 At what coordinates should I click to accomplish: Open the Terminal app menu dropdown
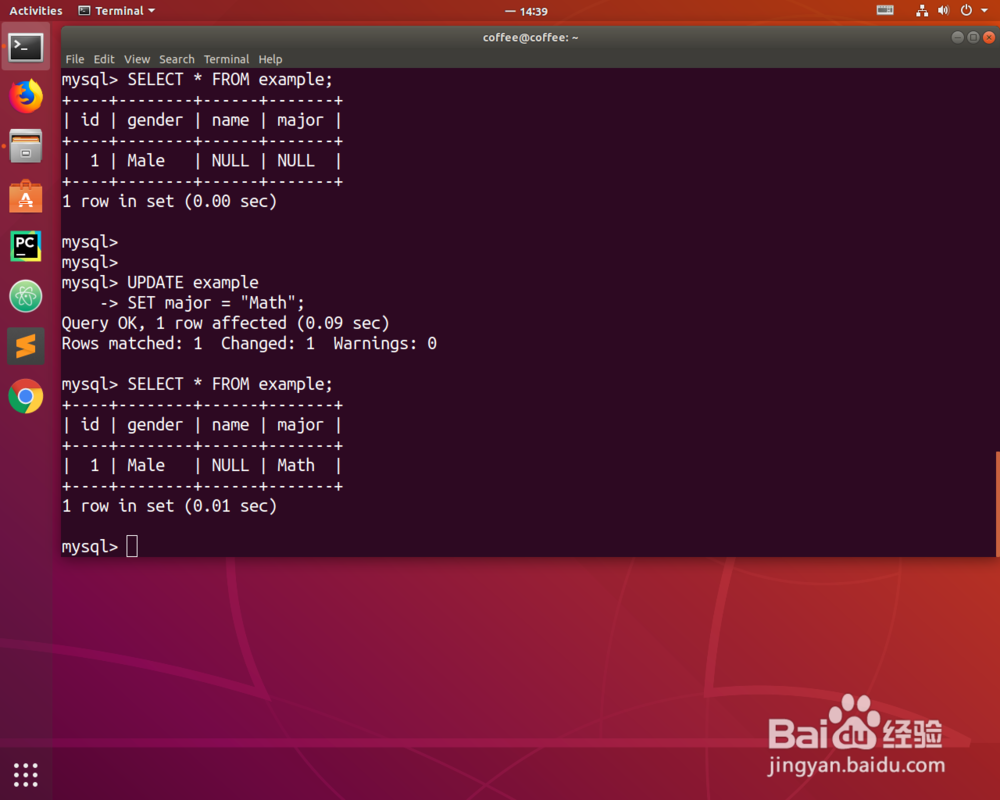coord(117,11)
